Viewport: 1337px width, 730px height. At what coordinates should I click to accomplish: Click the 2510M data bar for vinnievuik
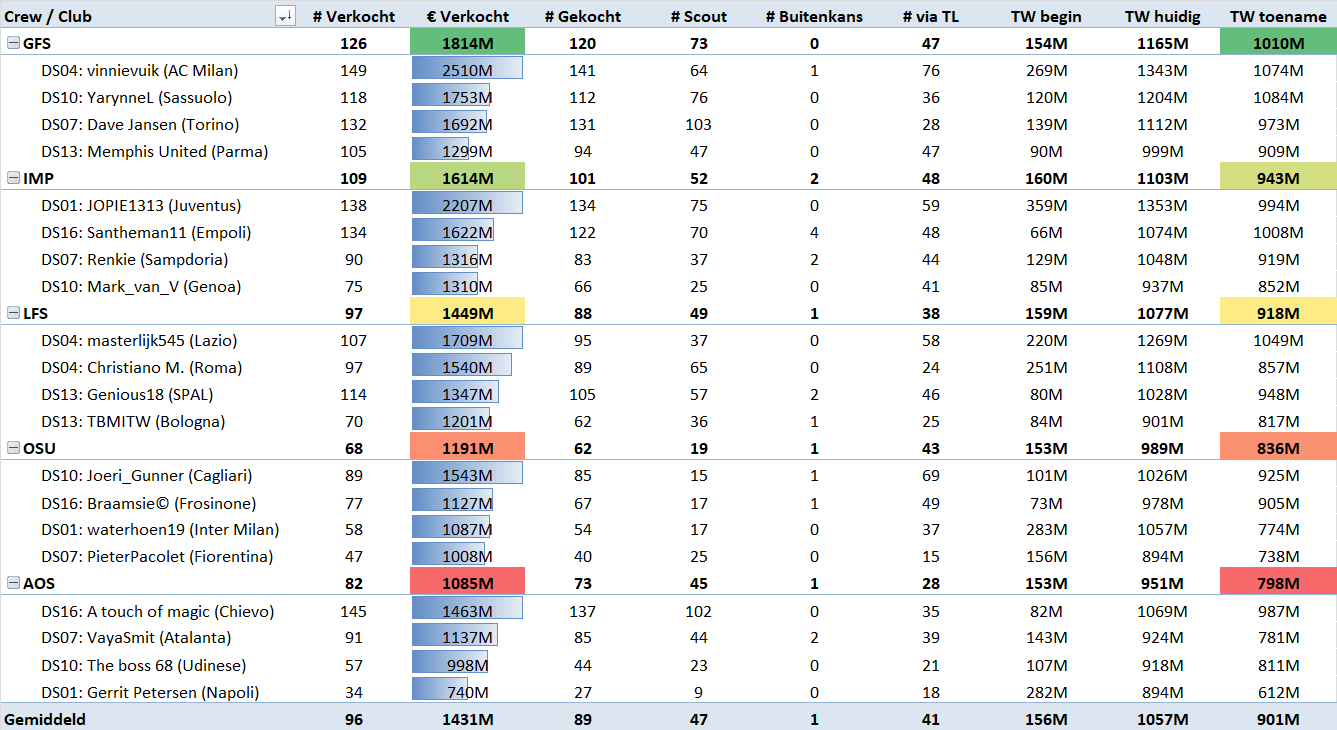(x=467, y=70)
